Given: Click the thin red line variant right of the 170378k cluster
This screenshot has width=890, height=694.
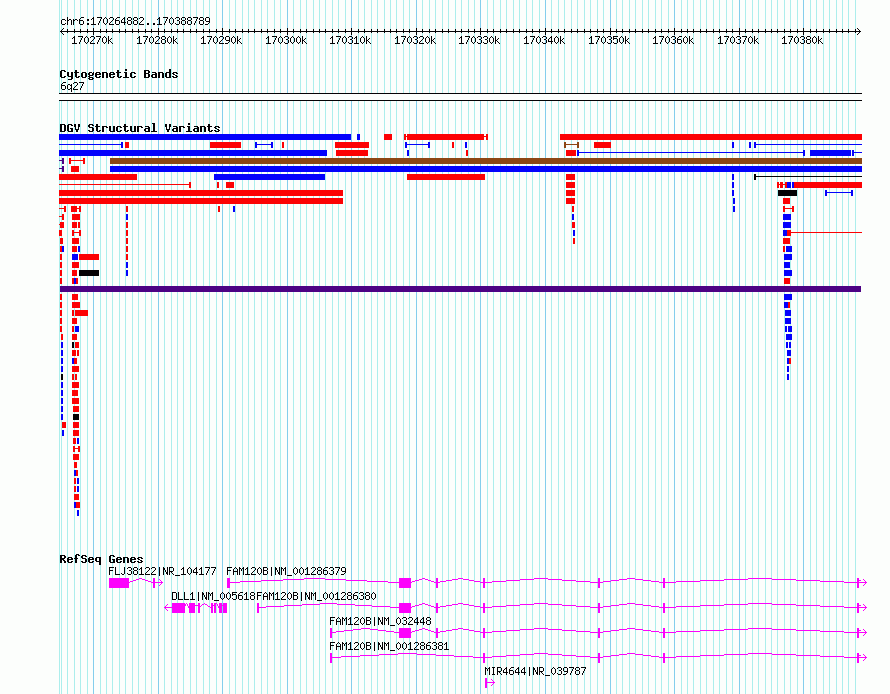Looking at the screenshot, I should (x=826, y=233).
